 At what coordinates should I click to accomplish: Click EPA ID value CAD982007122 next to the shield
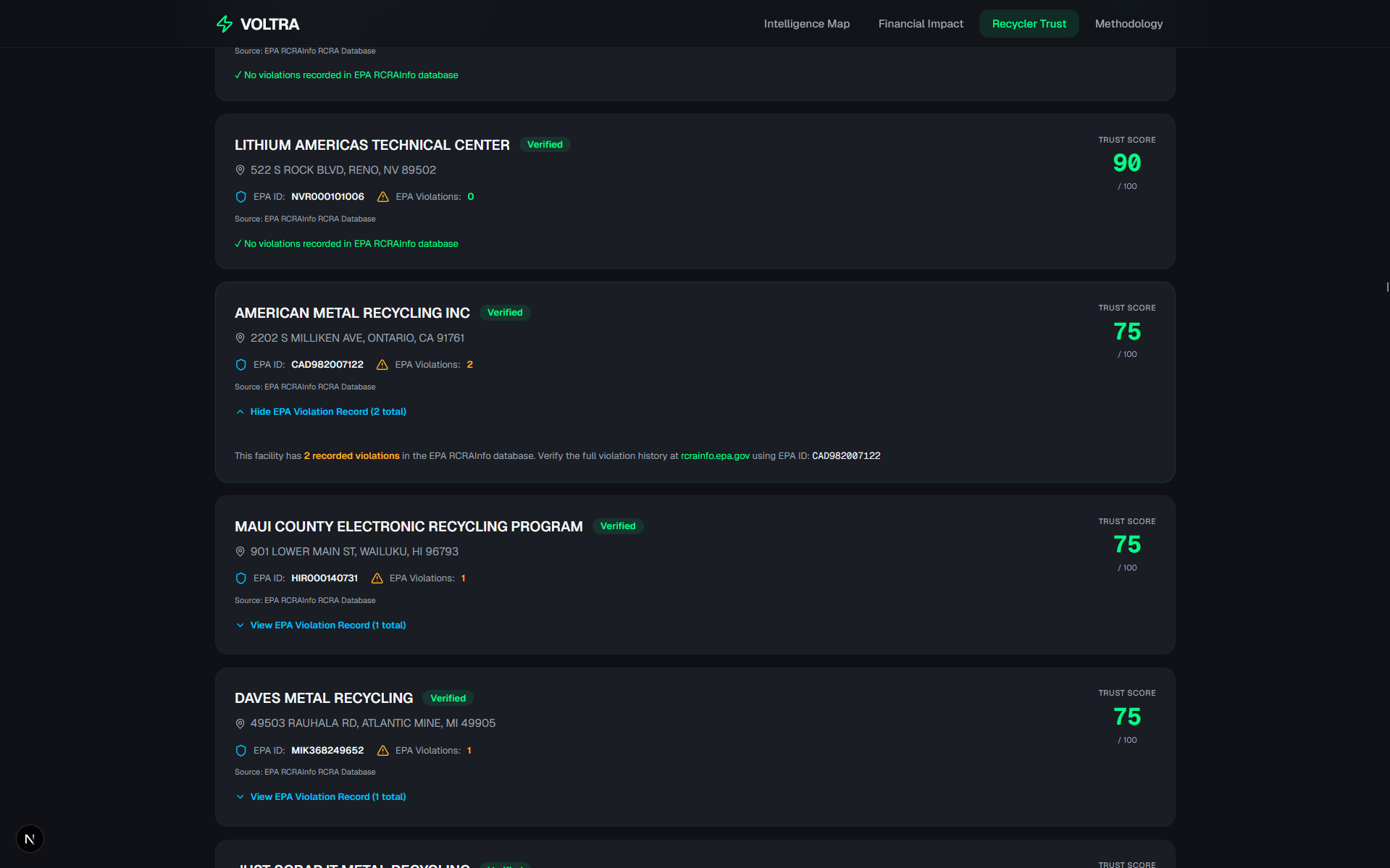pyautogui.click(x=327, y=365)
